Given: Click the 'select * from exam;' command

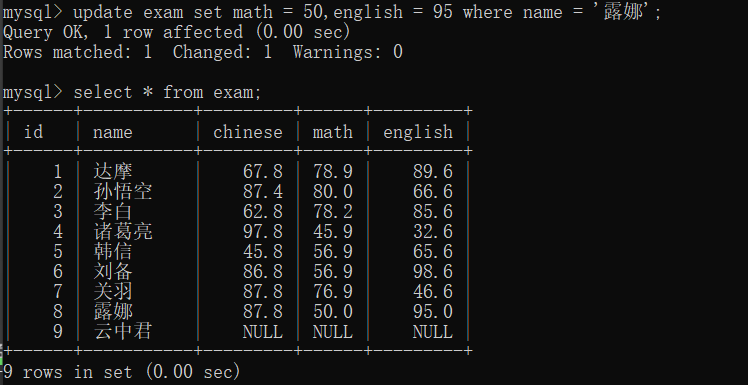Looking at the screenshot, I should (167, 92).
